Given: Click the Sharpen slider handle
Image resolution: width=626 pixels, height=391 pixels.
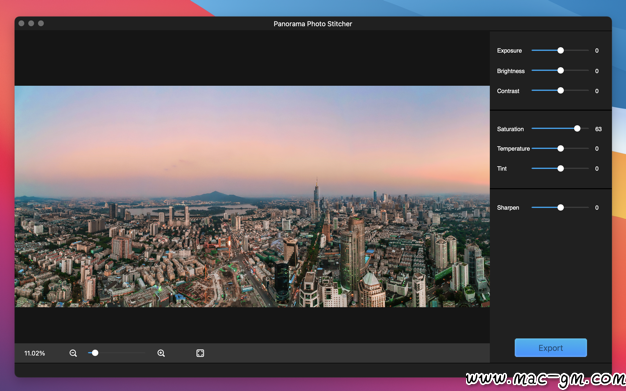Looking at the screenshot, I should click(561, 207).
